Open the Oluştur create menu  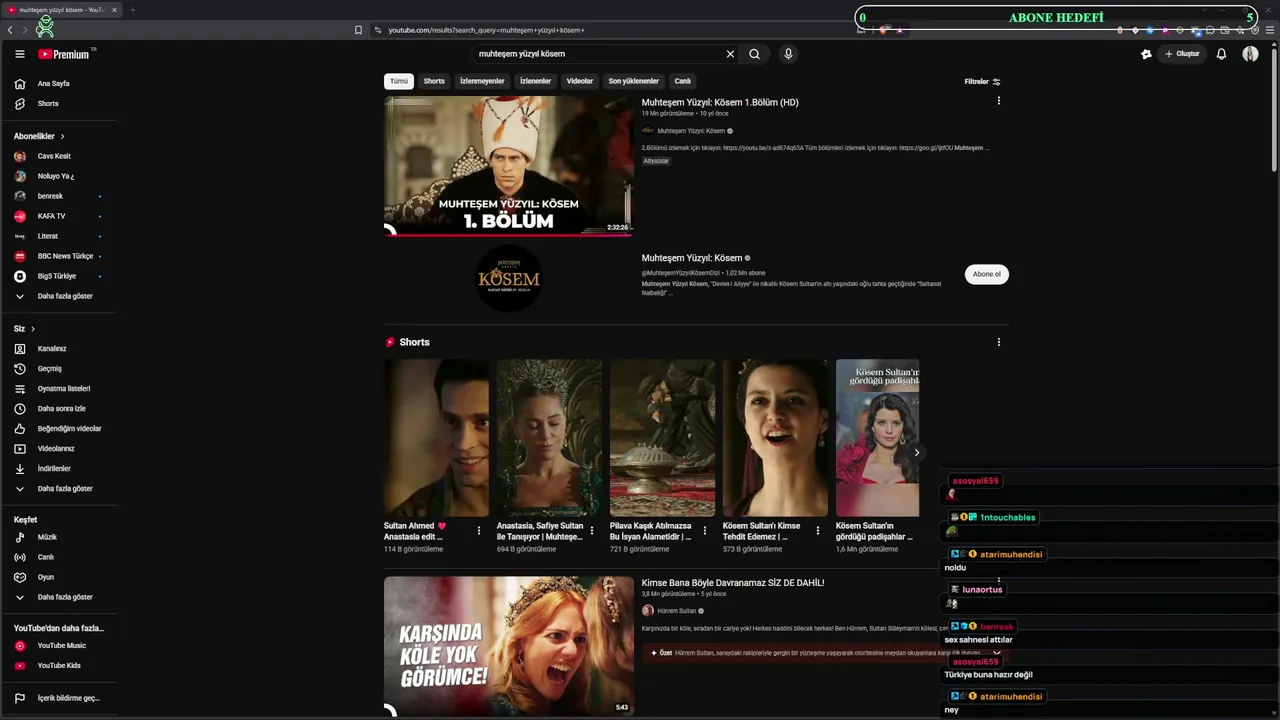(x=1182, y=54)
